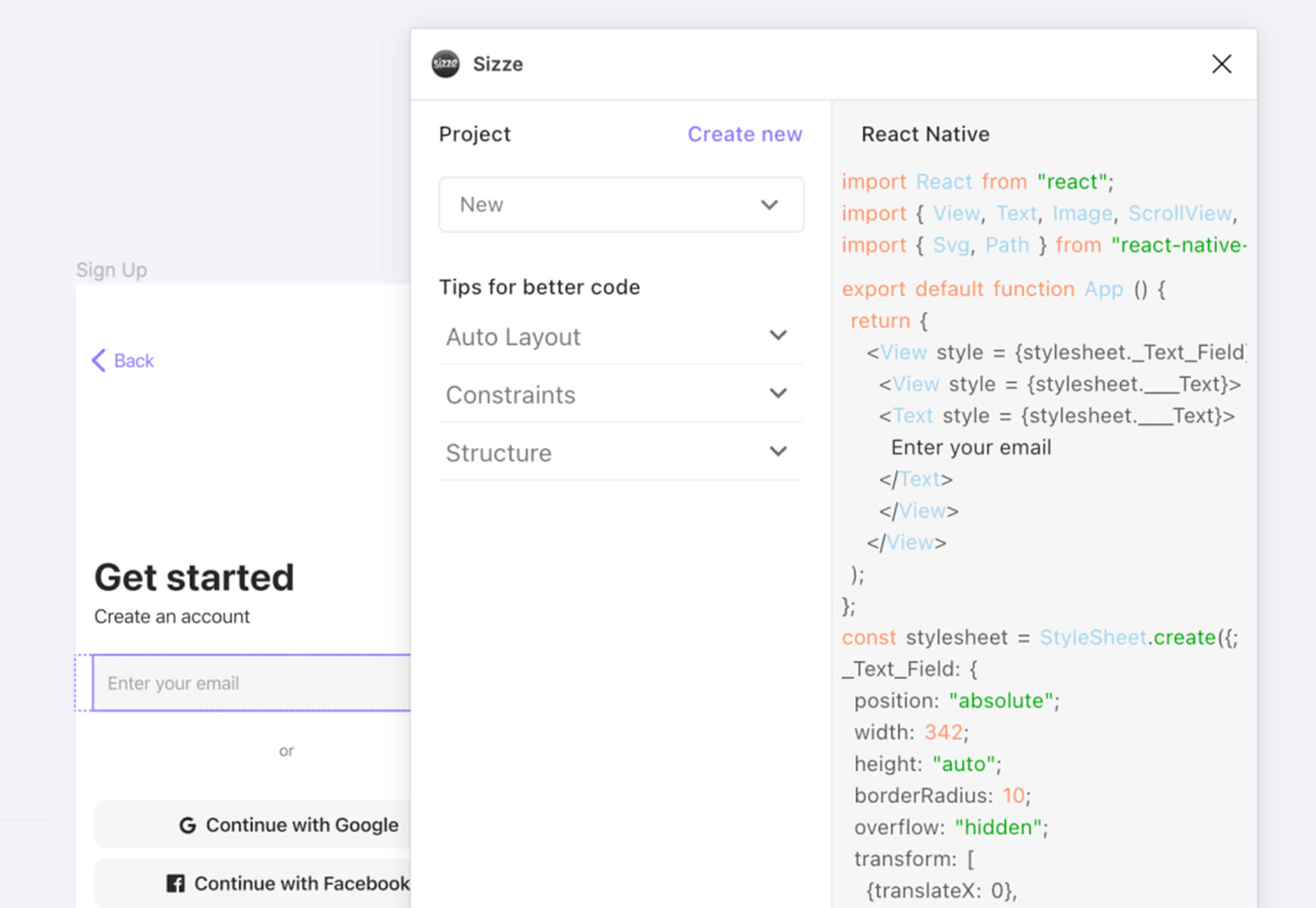Click the Facebook logo icon
1316x908 pixels.
tap(175, 883)
